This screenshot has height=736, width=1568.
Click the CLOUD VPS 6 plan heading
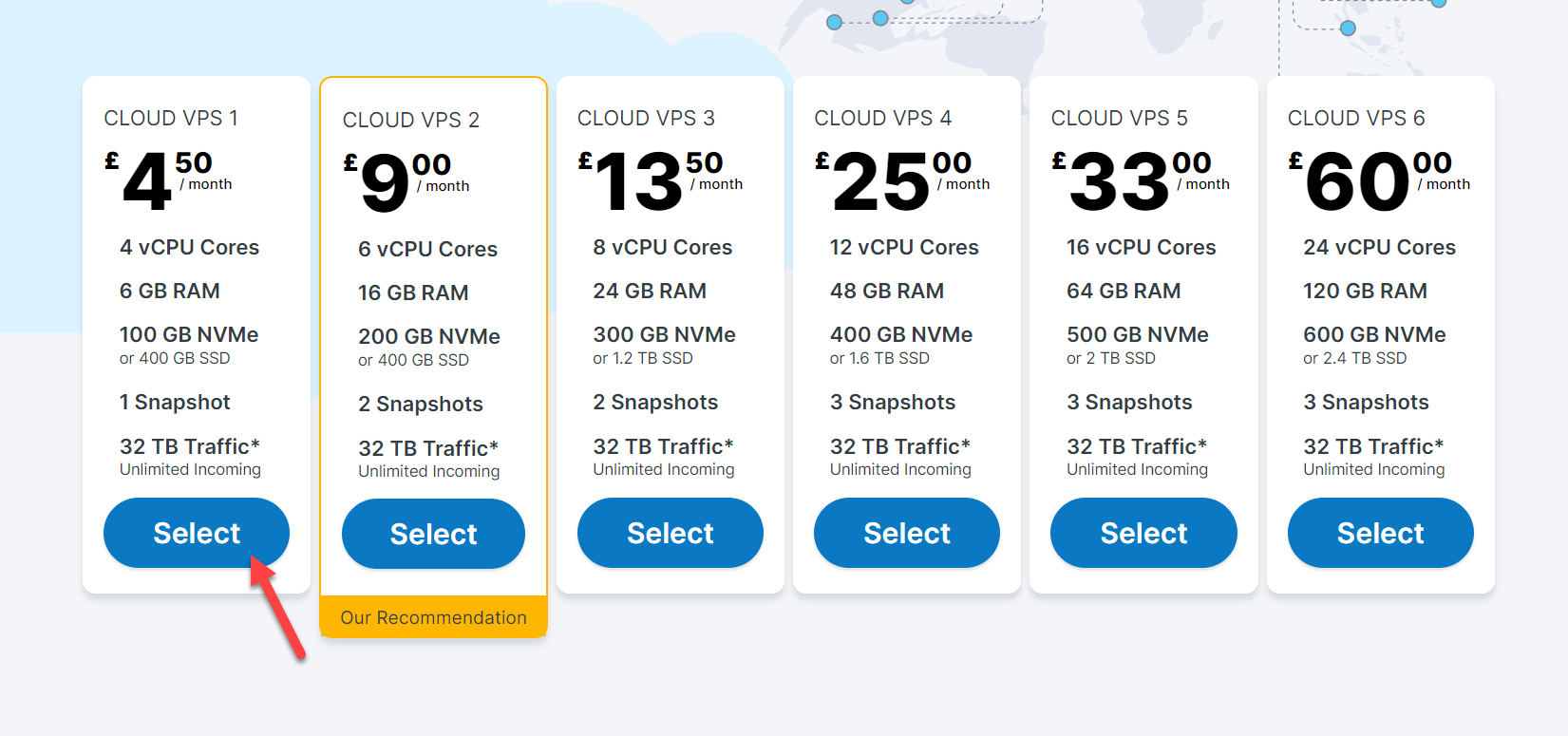click(x=1356, y=118)
